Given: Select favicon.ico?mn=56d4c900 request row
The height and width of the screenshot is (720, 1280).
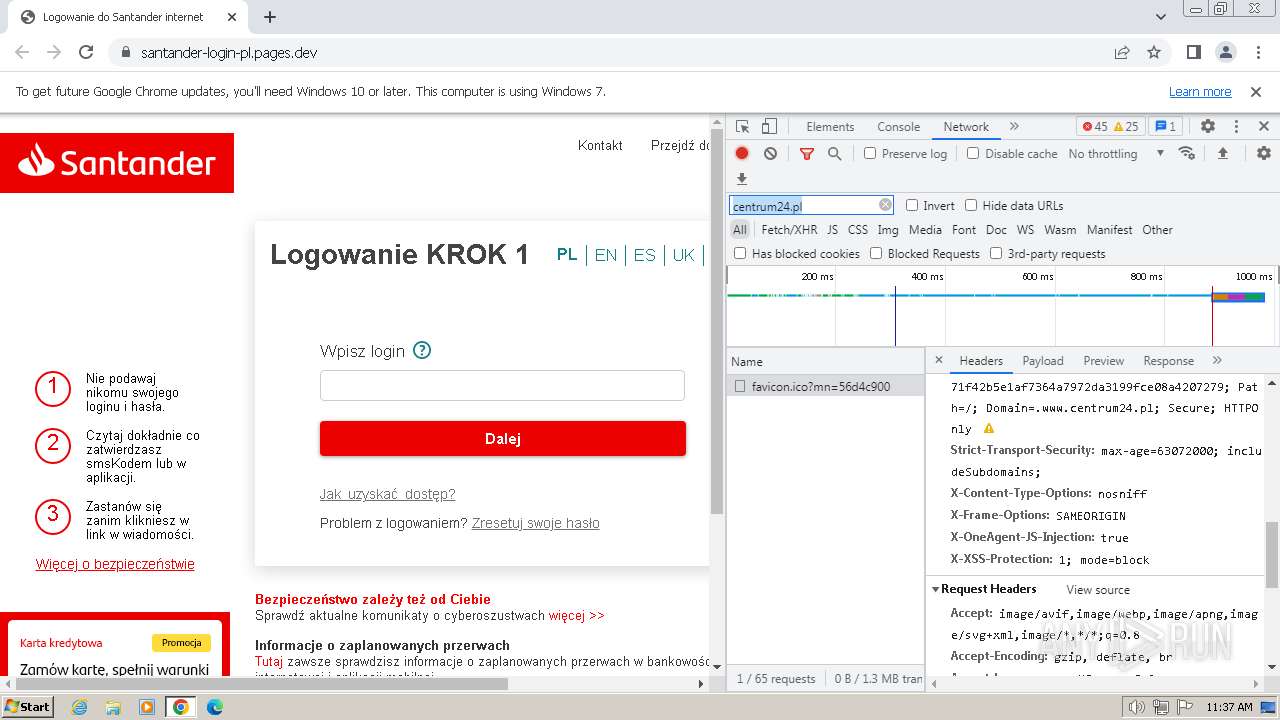Looking at the screenshot, I should pos(826,386).
